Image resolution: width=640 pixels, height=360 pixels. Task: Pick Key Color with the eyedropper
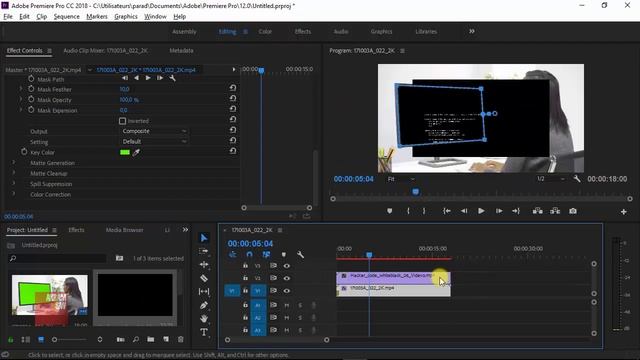pos(136,153)
